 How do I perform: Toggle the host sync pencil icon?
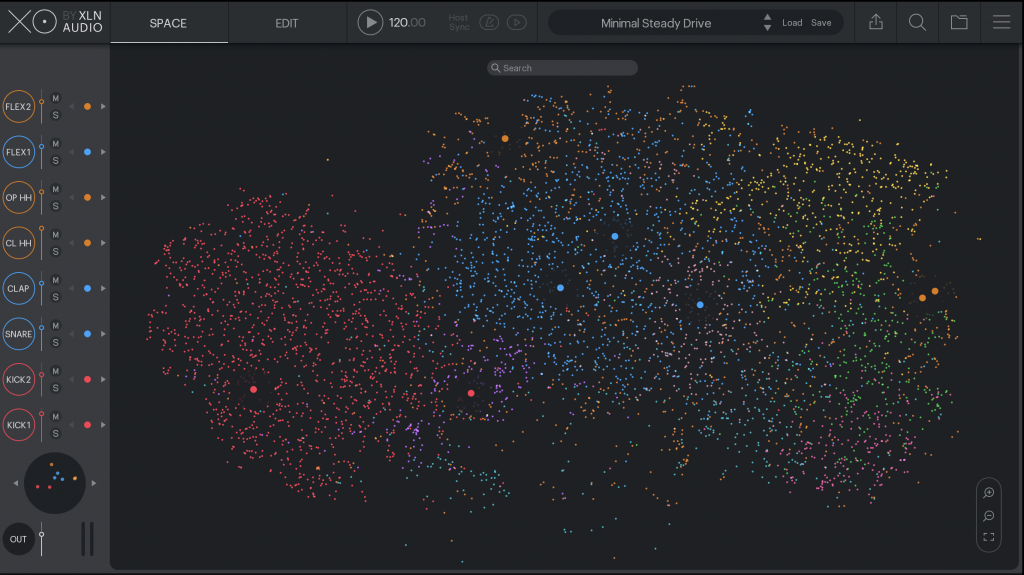tap(489, 23)
